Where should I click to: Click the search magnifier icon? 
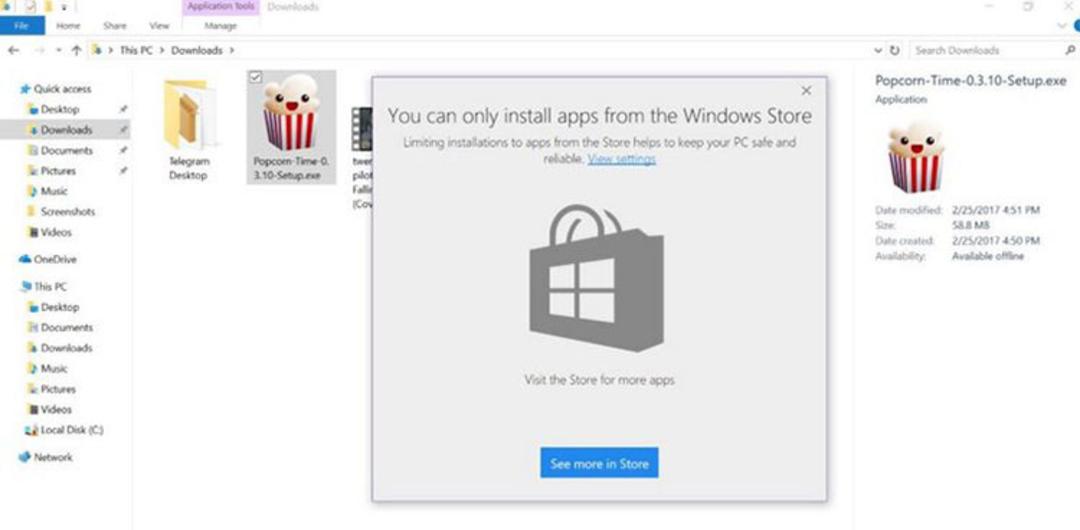(1070, 50)
